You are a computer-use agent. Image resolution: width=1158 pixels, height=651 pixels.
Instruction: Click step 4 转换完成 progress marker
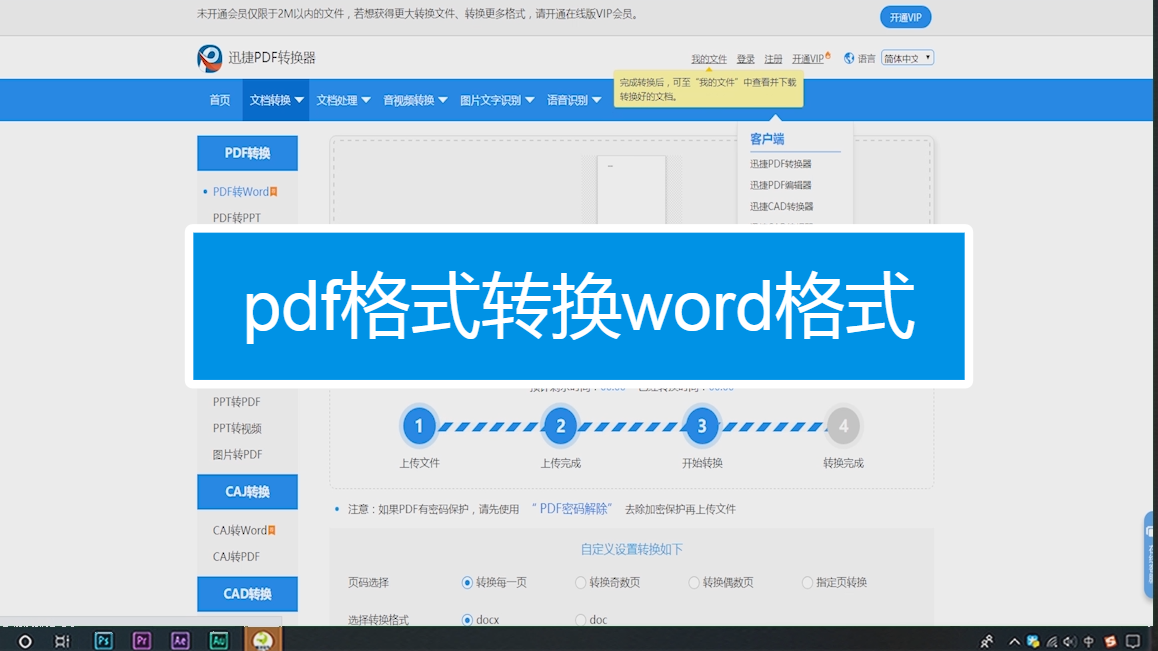click(x=843, y=426)
